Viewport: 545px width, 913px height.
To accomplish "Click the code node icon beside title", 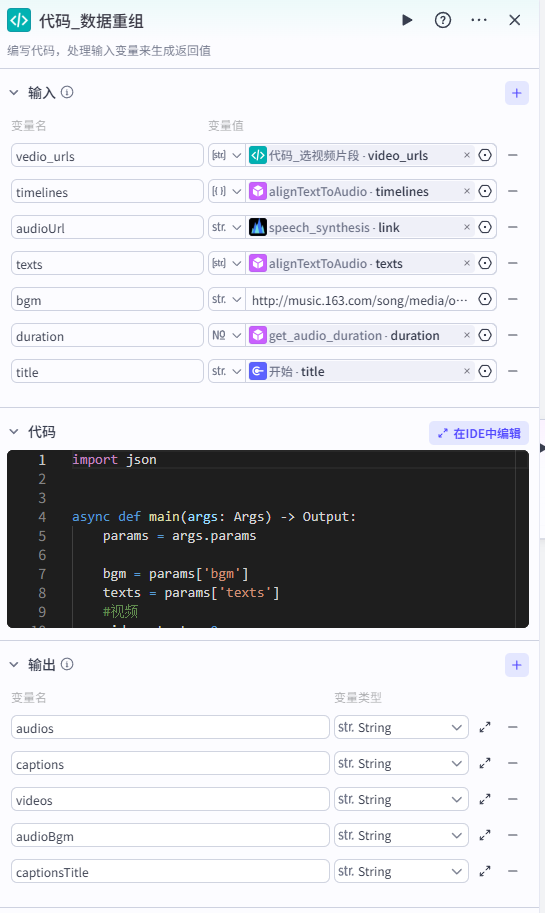I will tap(19, 20).
